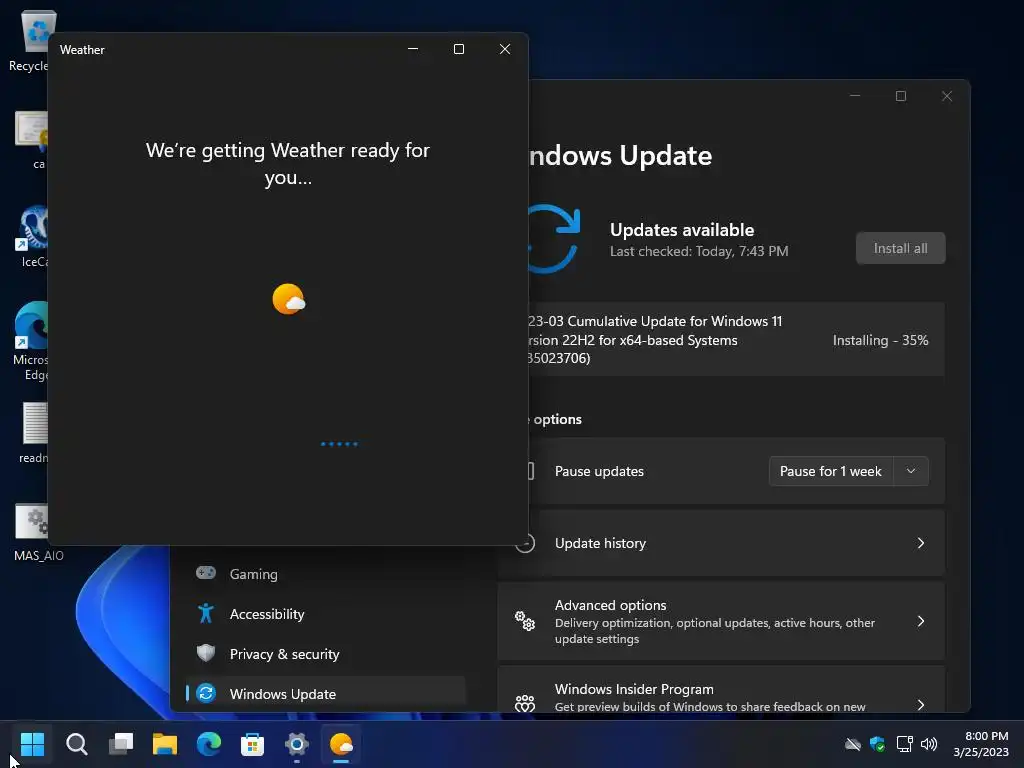
Task: Open Gaming settings in the sidebar
Action: [x=253, y=574]
